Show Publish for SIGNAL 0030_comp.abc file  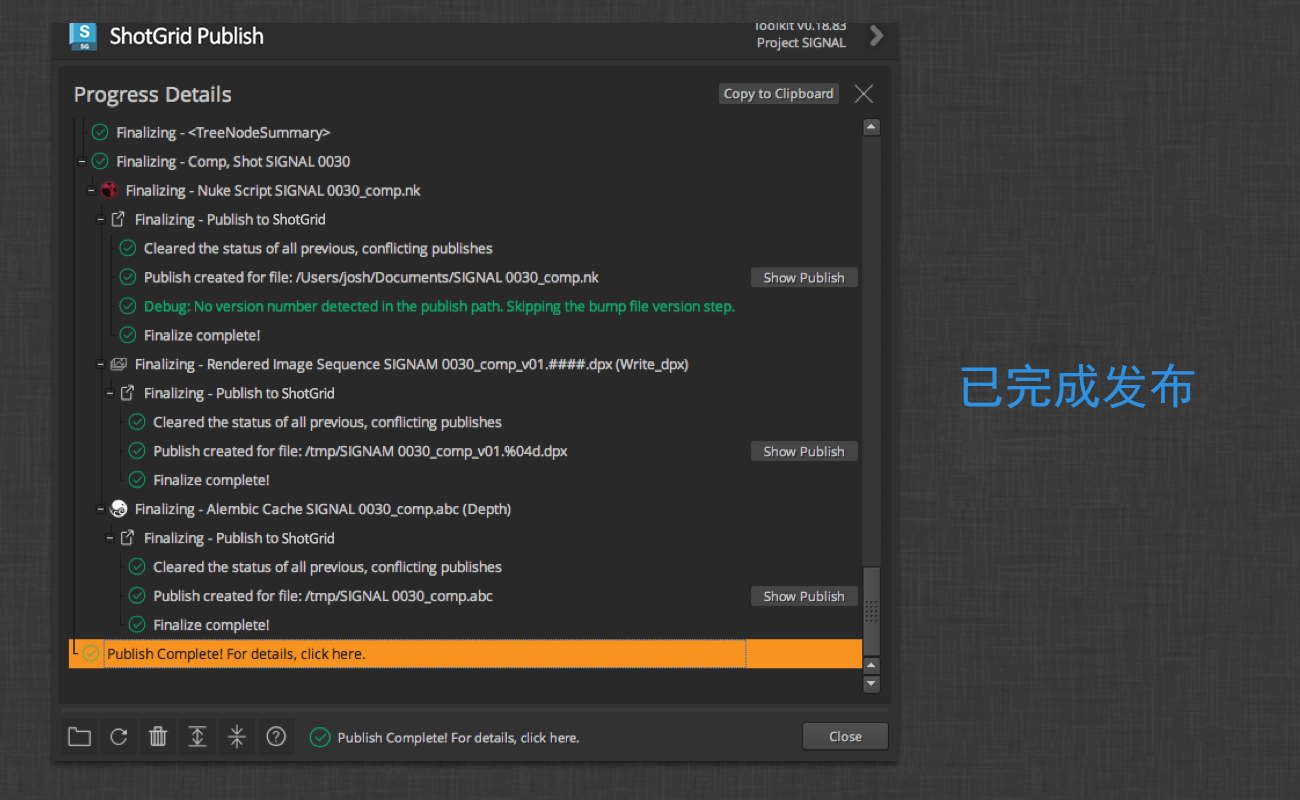804,596
